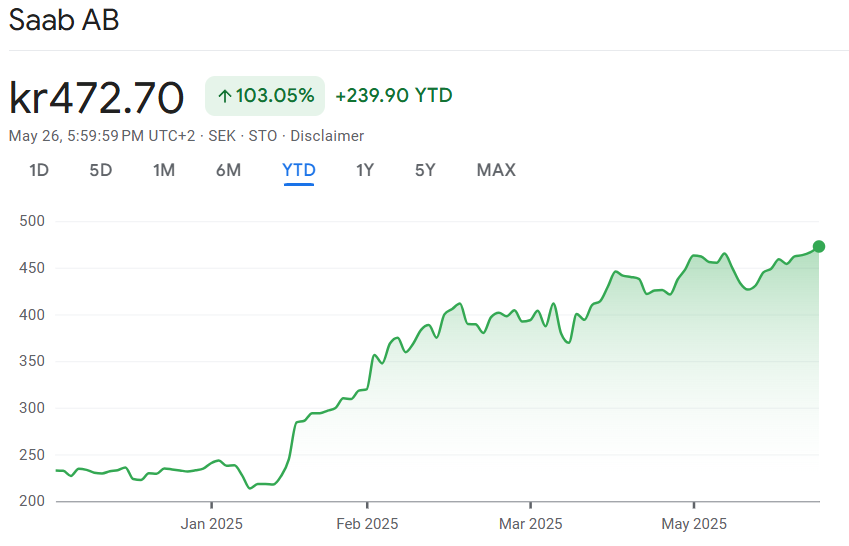Click the Feb 2025 axis label
Screen dimensions: 849x546
pos(367,524)
